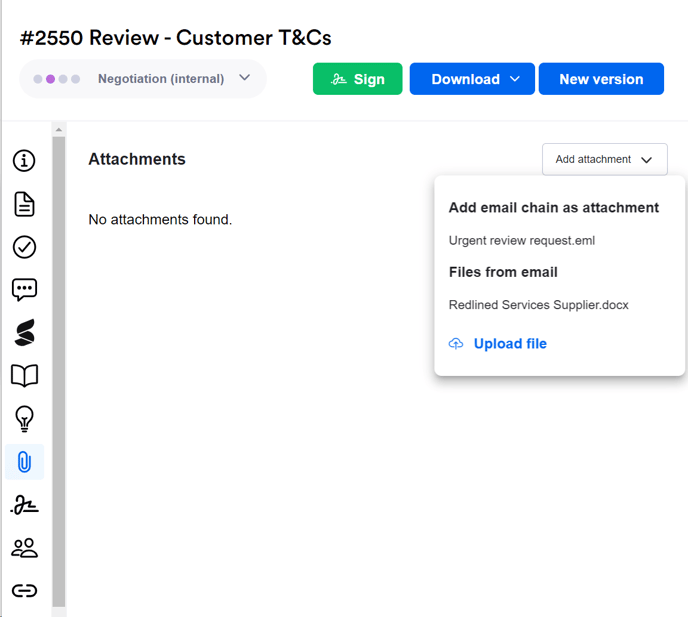Image resolution: width=688 pixels, height=617 pixels.
Task: Select Urgent review request.eml email chain
Action: 522,240
